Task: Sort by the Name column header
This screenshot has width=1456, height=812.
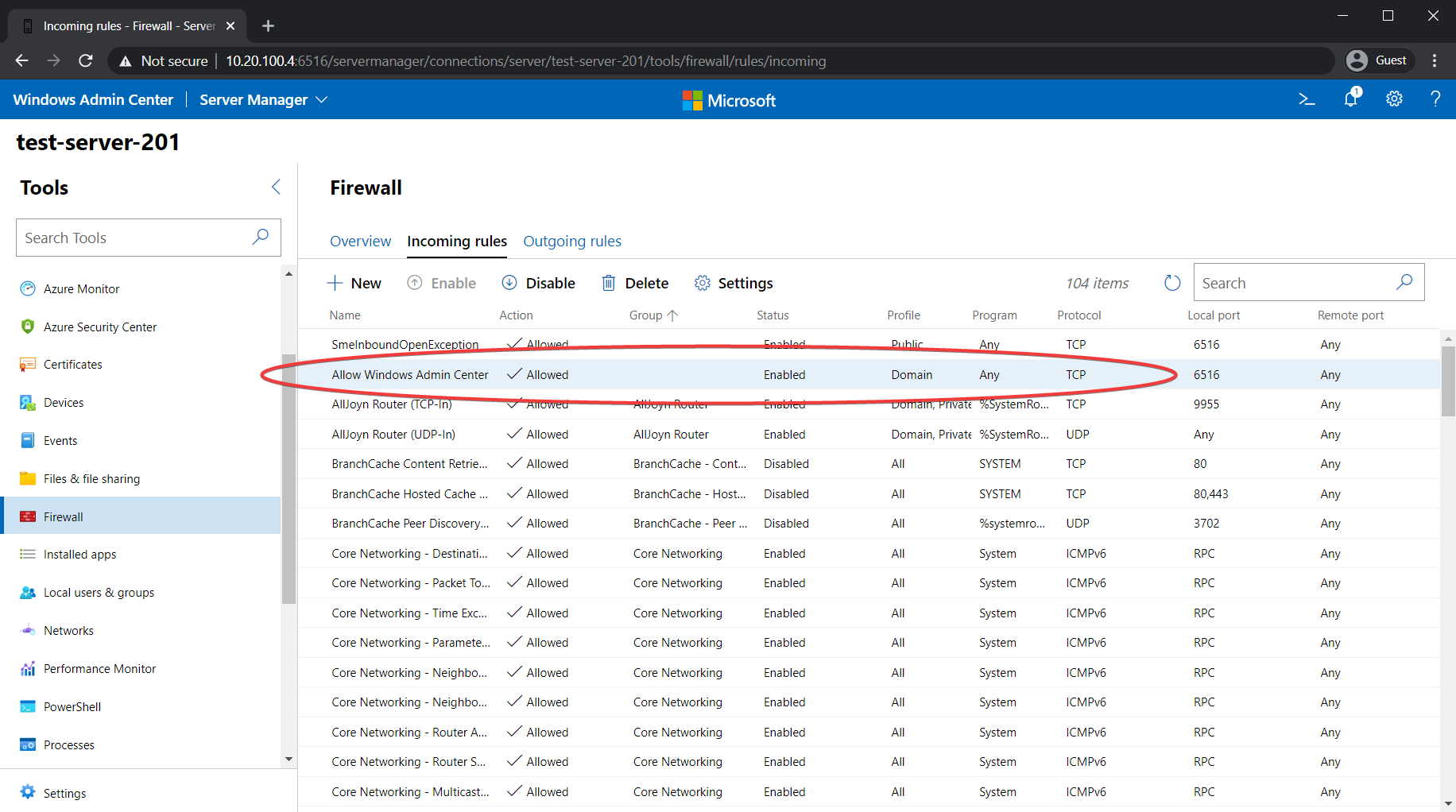Action: 345,315
